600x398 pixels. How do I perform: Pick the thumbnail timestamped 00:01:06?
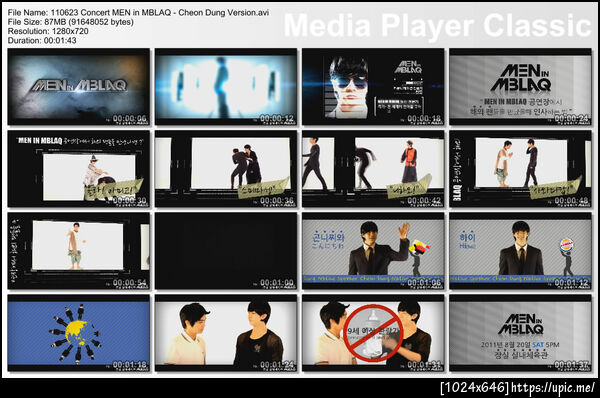373,251
